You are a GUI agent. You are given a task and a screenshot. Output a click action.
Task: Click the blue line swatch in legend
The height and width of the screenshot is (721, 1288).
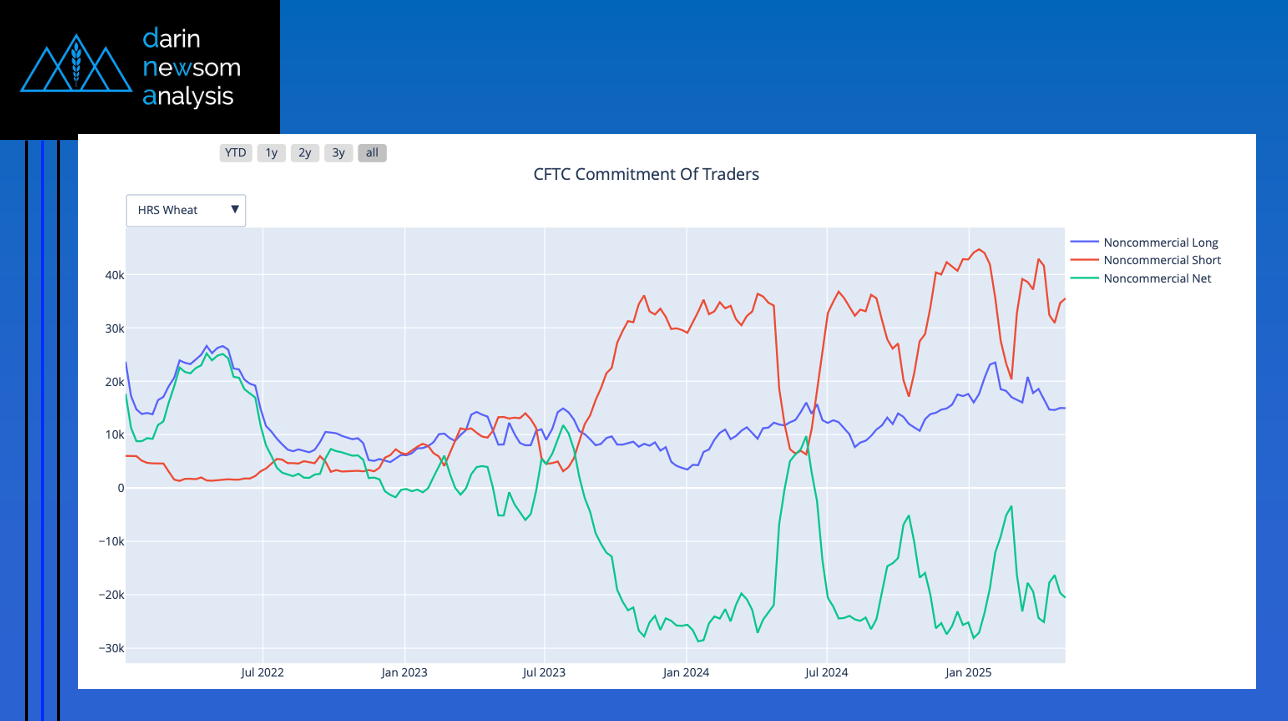tap(1084, 243)
